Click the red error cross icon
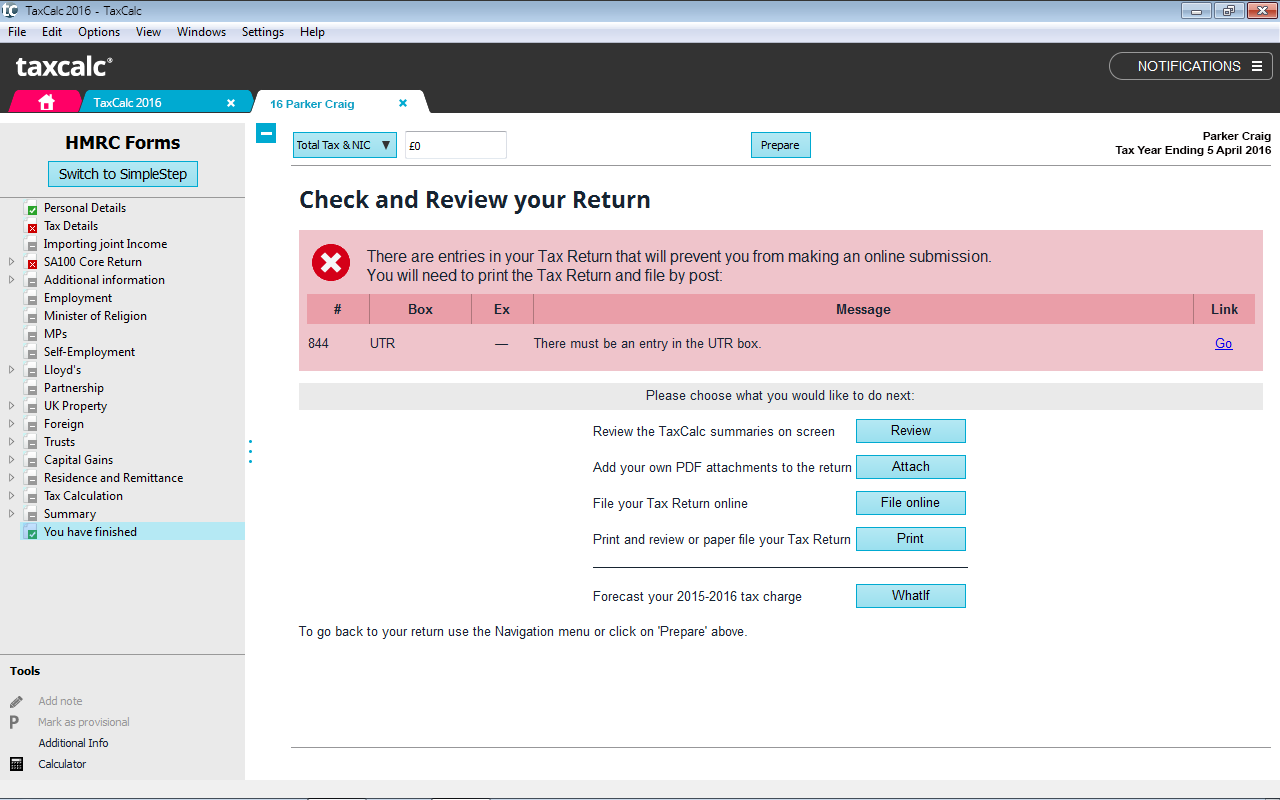 (x=331, y=264)
